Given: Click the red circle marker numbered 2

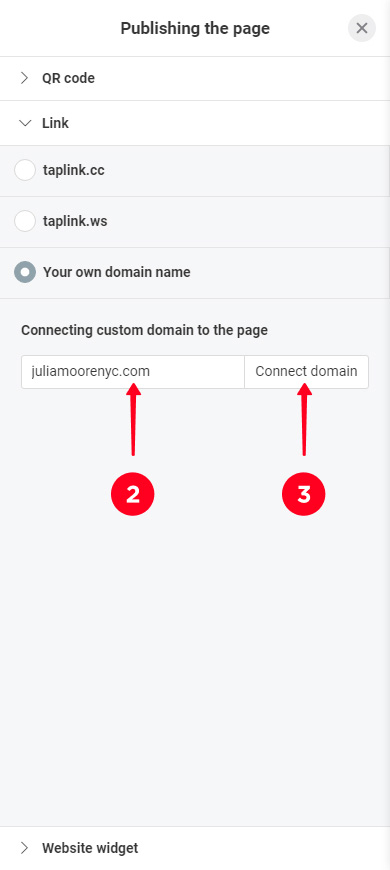Looking at the screenshot, I should point(133,494).
